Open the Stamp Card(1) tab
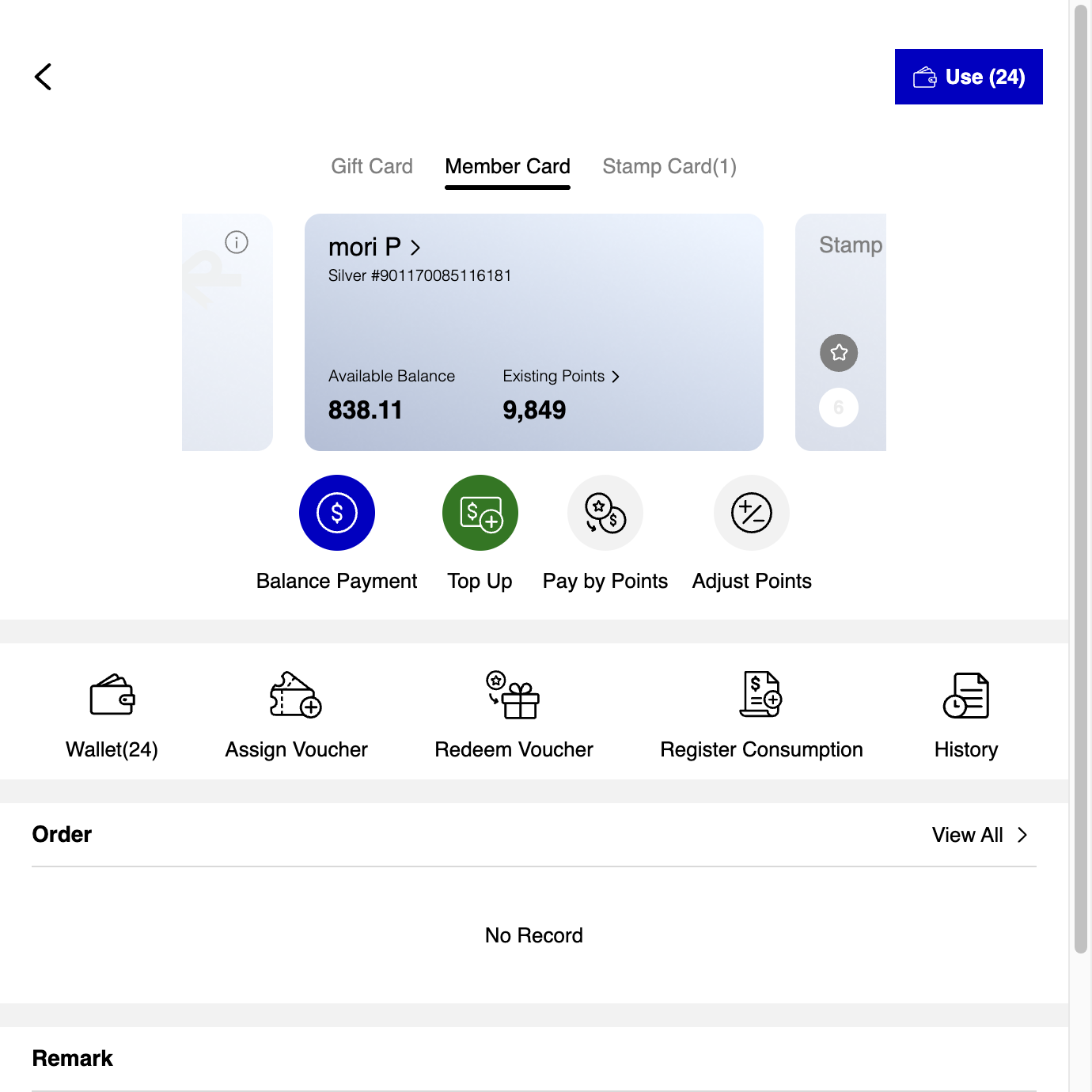Viewport: 1092px width, 1092px height. (x=669, y=166)
